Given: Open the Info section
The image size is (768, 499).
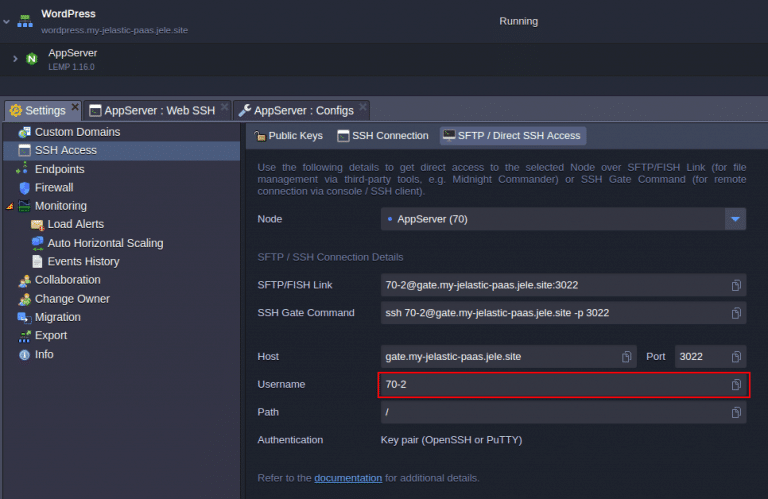Looking at the screenshot, I should 121,355.
